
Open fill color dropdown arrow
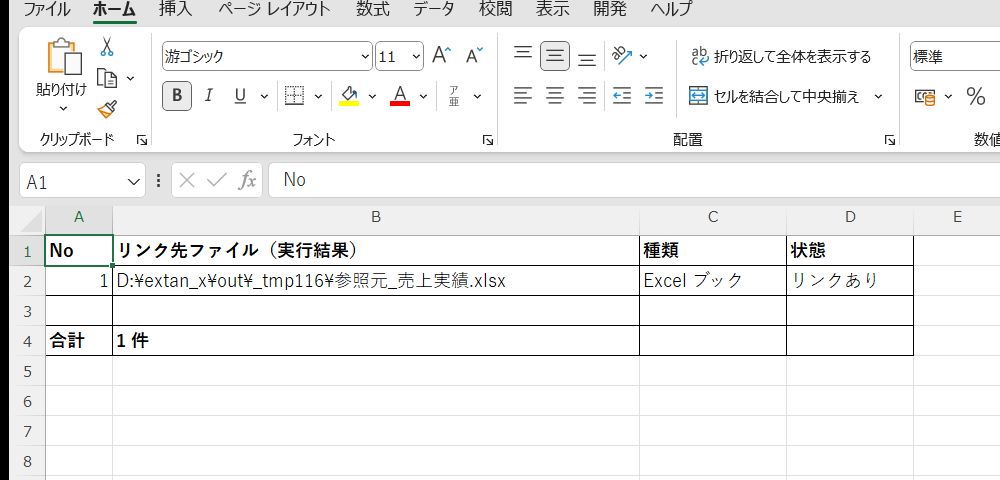click(372, 96)
